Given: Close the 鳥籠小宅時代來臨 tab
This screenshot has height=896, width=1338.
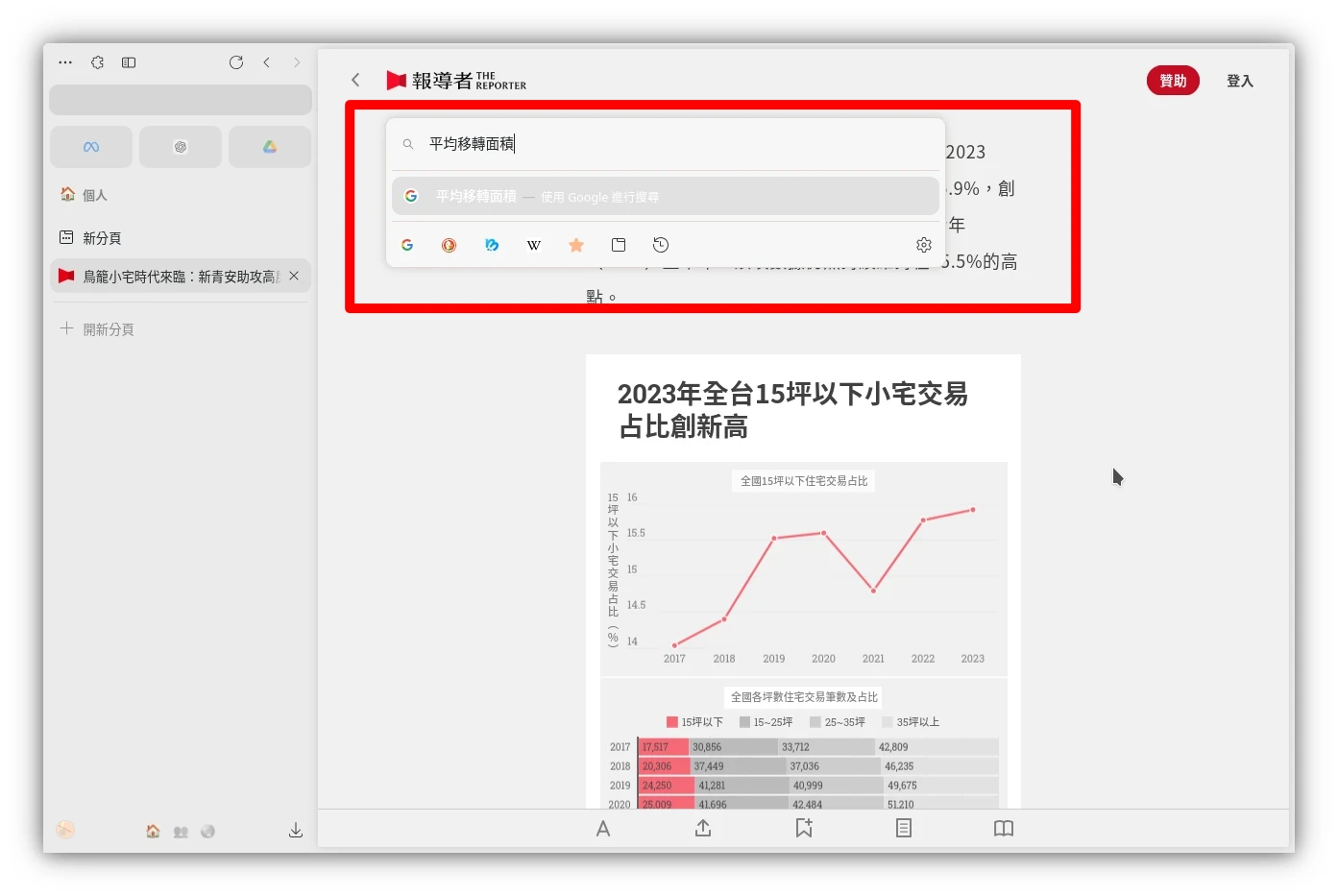Looking at the screenshot, I should [294, 276].
